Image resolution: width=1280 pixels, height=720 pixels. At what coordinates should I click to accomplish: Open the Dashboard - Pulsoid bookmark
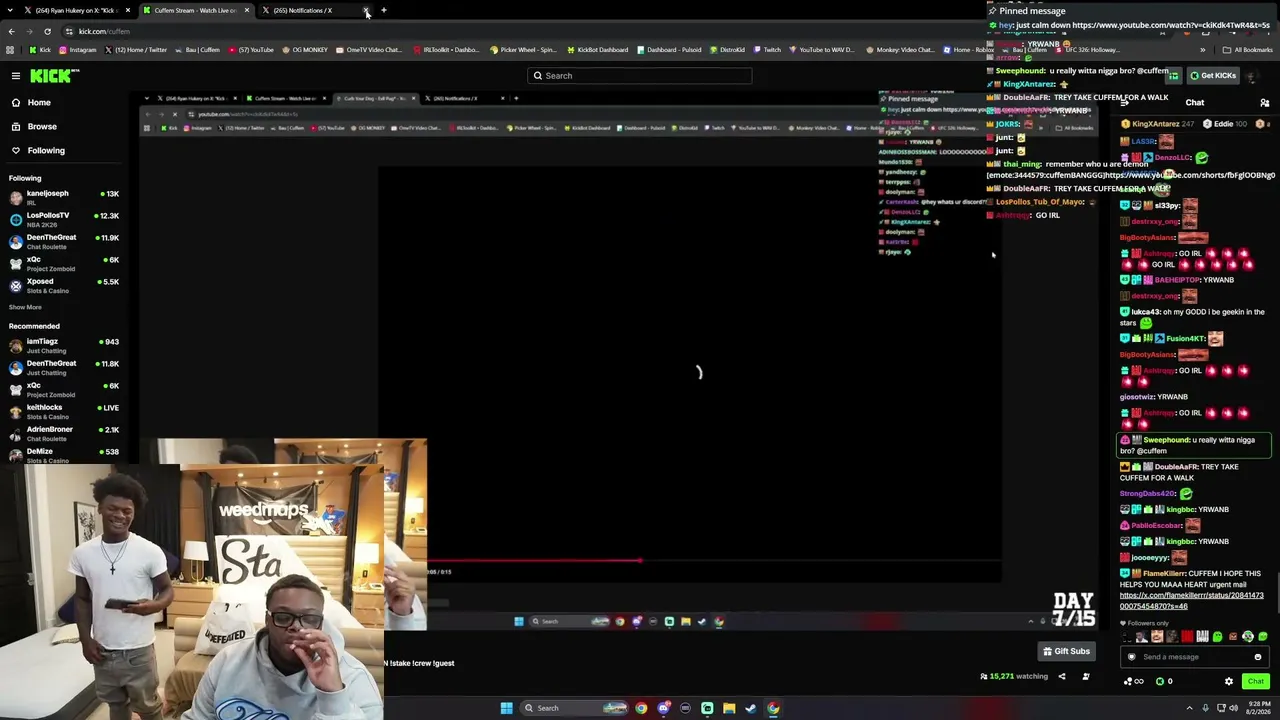(668, 50)
